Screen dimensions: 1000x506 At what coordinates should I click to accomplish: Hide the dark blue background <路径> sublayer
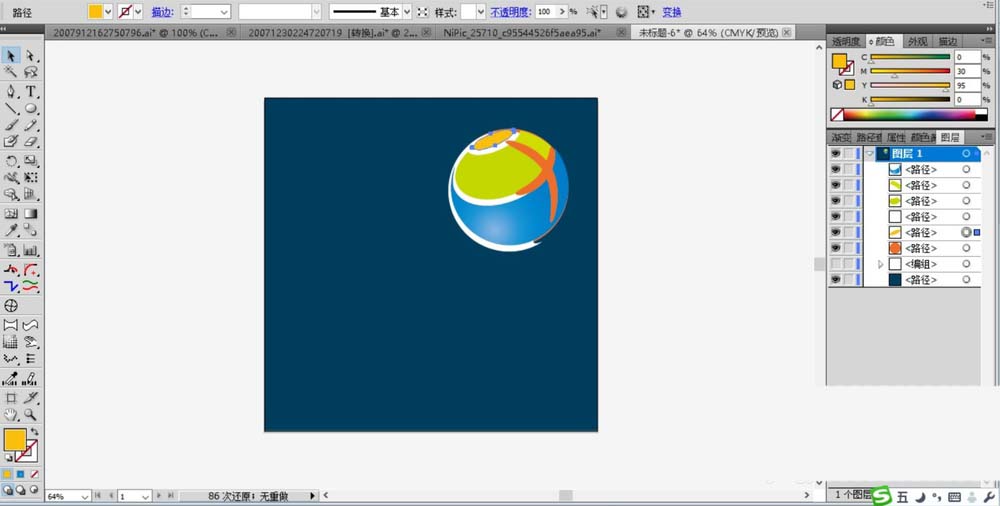click(835, 279)
